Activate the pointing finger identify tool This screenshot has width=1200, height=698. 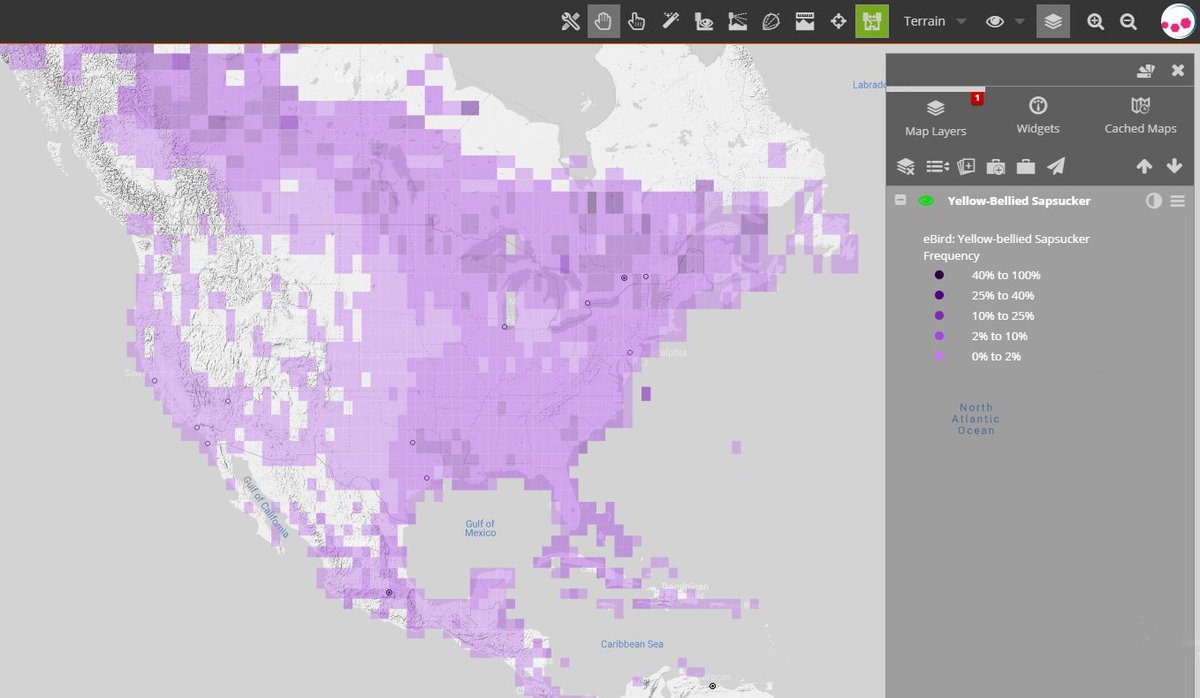pyautogui.click(x=636, y=21)
